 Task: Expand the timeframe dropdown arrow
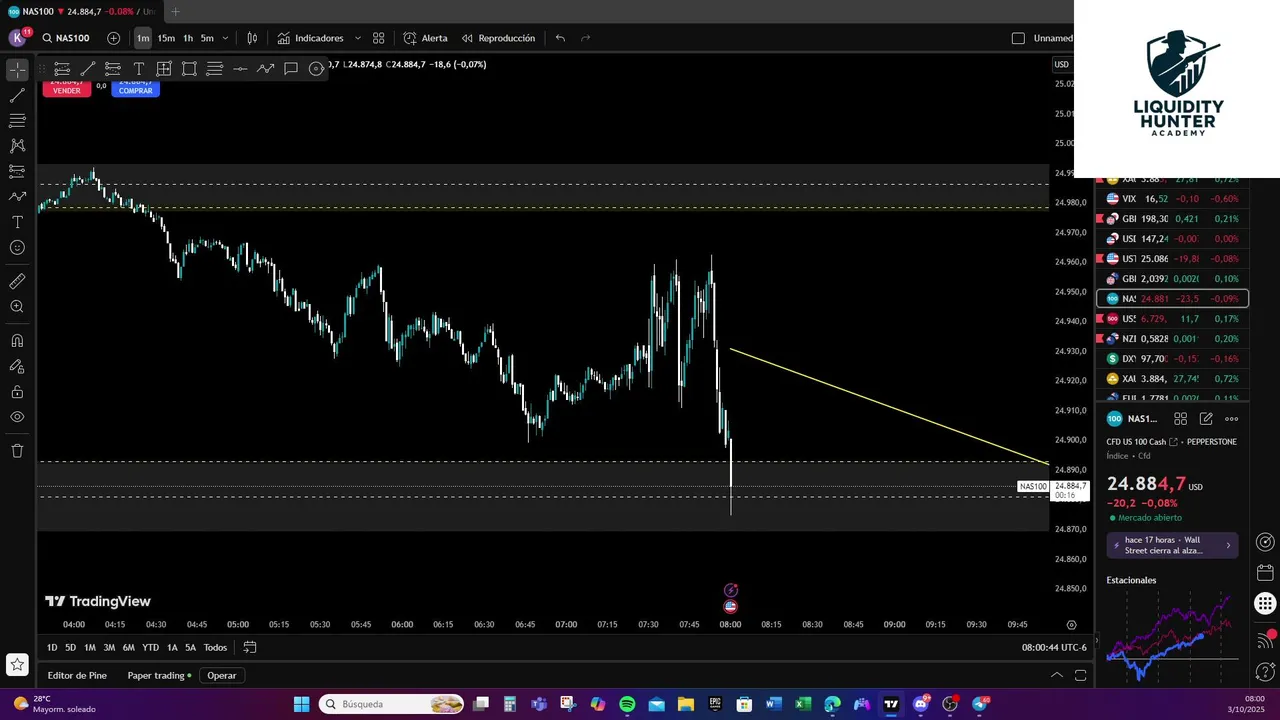pos(225,38)
